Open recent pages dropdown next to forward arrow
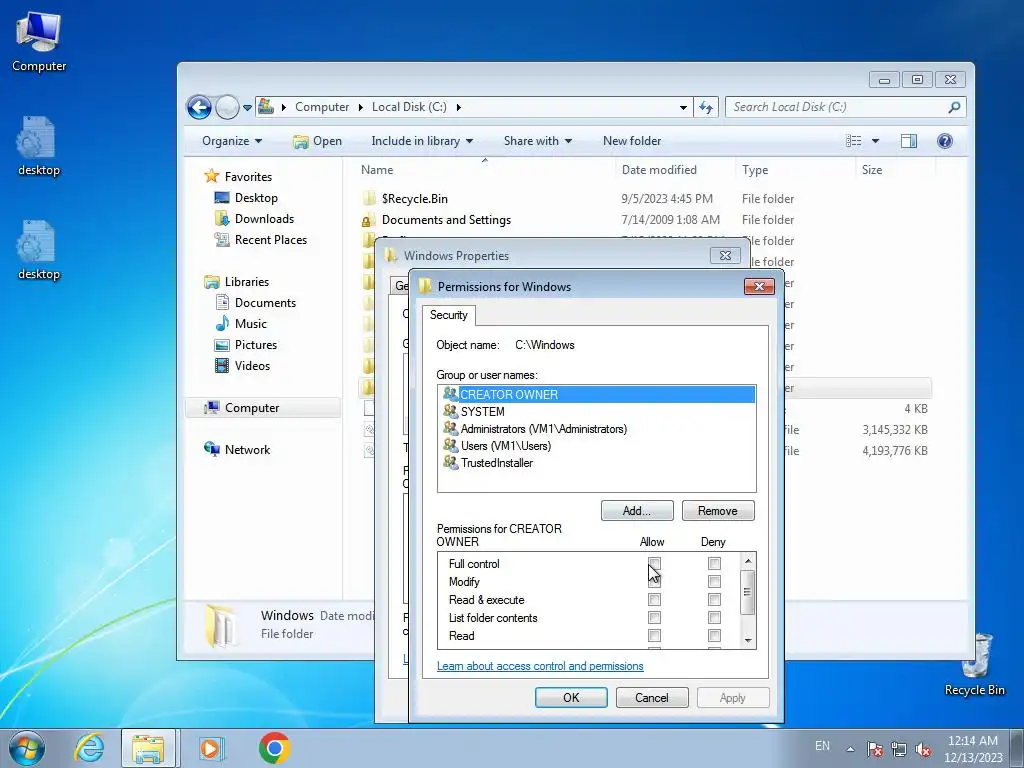This screenshot has width=1024, height=768. pos(248,108)
